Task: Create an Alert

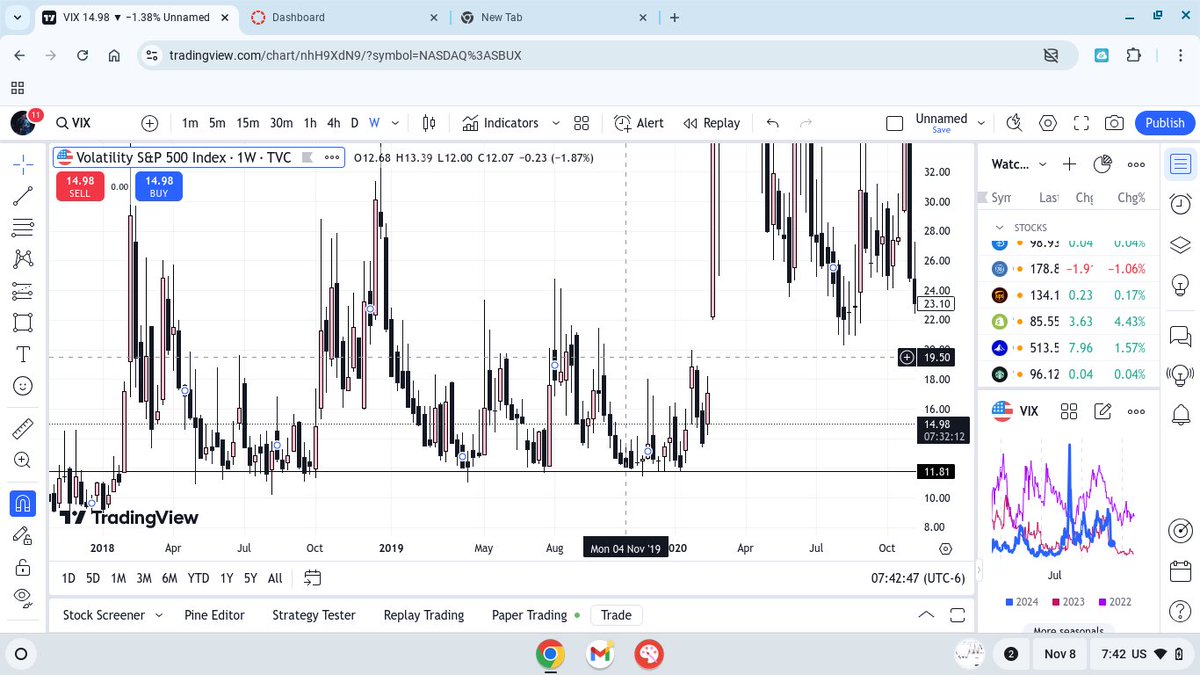Action: 639,123
